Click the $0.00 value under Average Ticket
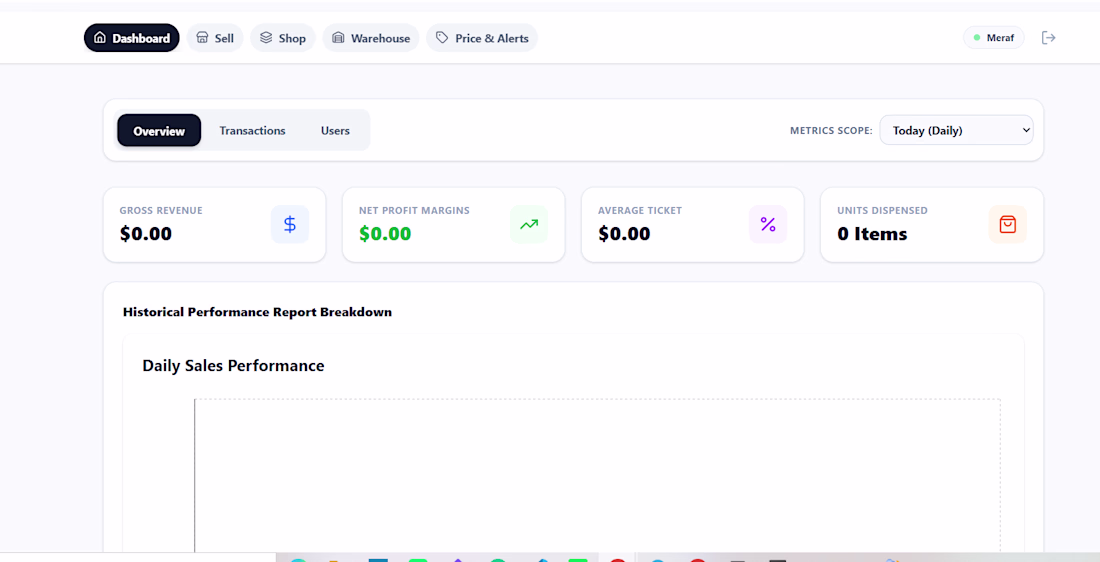The image size is (1100, 562). click(624, 234)
